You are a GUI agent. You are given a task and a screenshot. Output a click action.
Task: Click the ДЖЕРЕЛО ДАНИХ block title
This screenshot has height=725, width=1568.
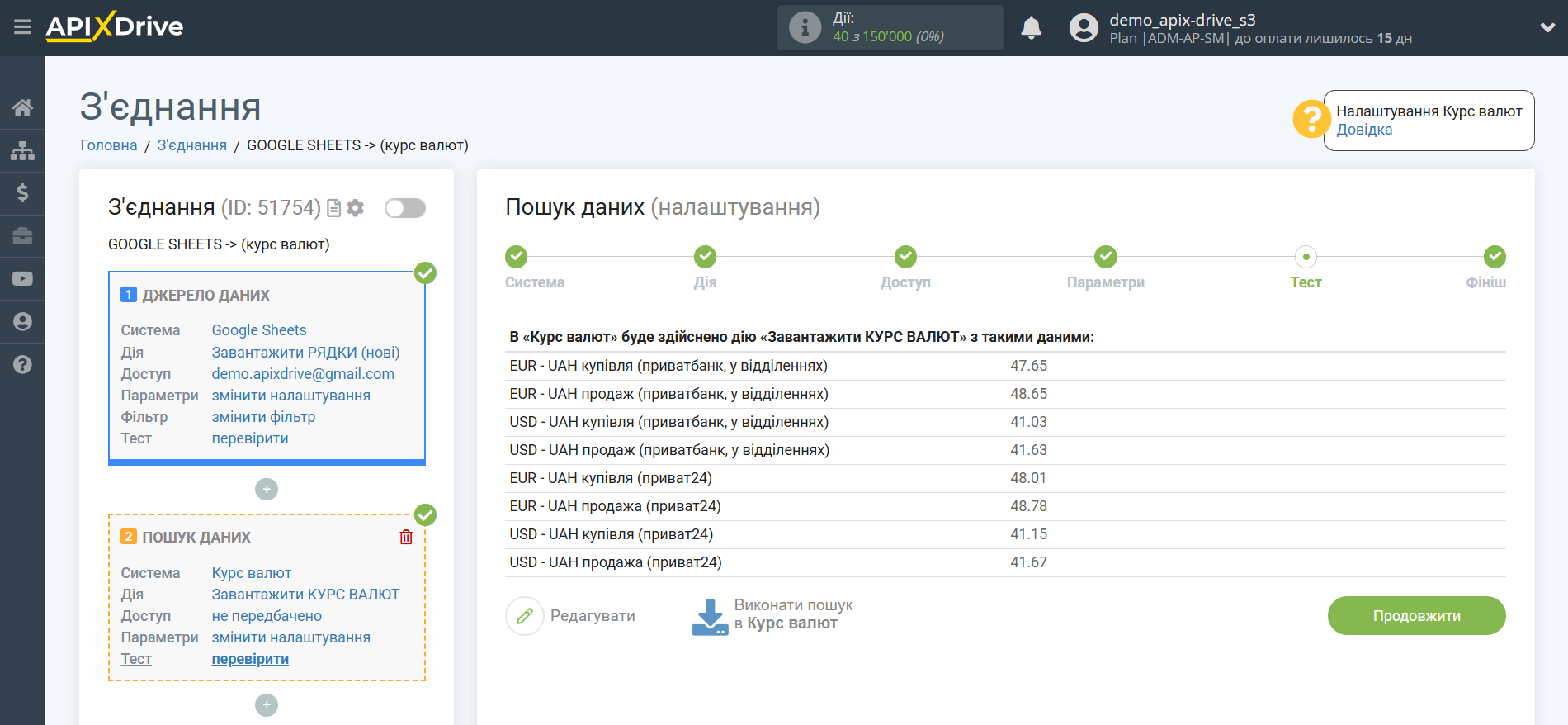coord(205,296)
